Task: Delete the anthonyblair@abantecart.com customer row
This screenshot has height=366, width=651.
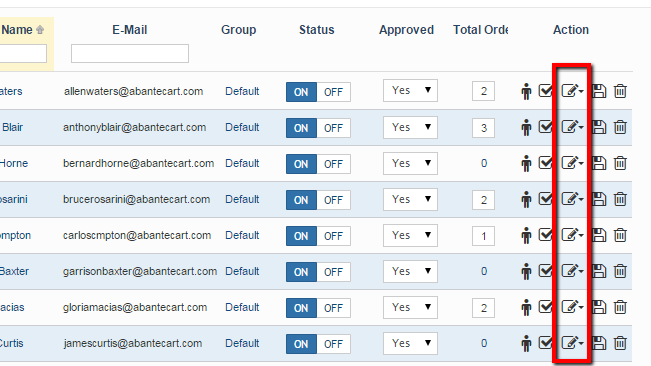Action: pos(620,127)
